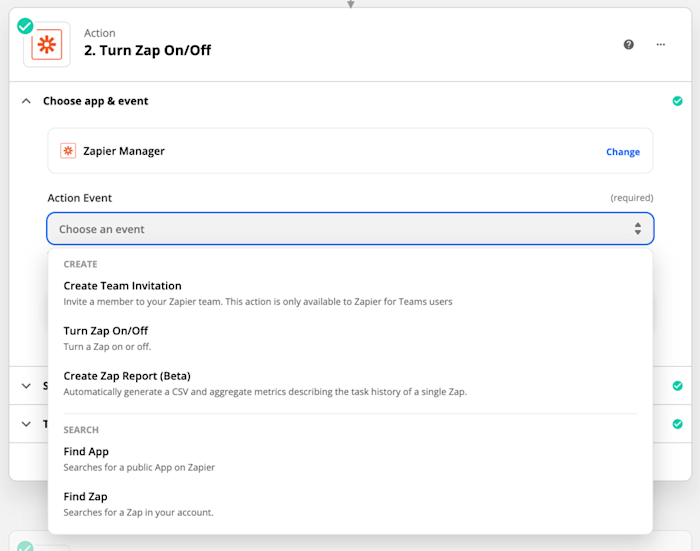Click the up-down arrows in the event field
This screenshot has height=551, width=700.
(637, 229)
